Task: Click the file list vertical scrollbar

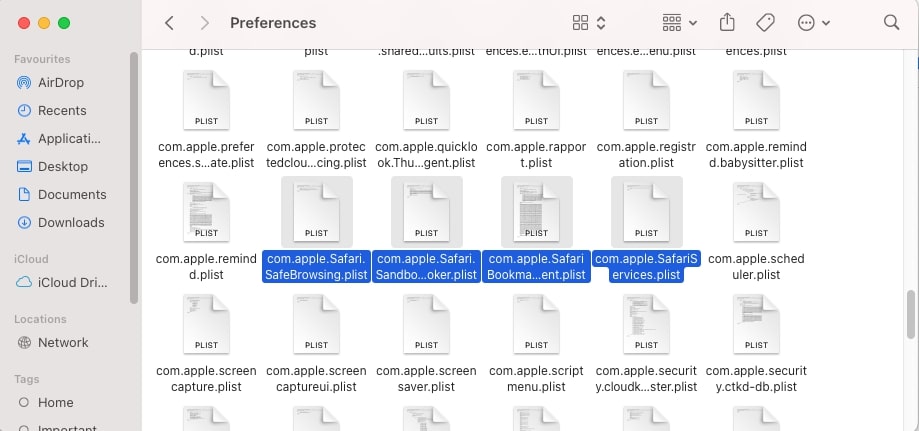Action: click(911, 314)
